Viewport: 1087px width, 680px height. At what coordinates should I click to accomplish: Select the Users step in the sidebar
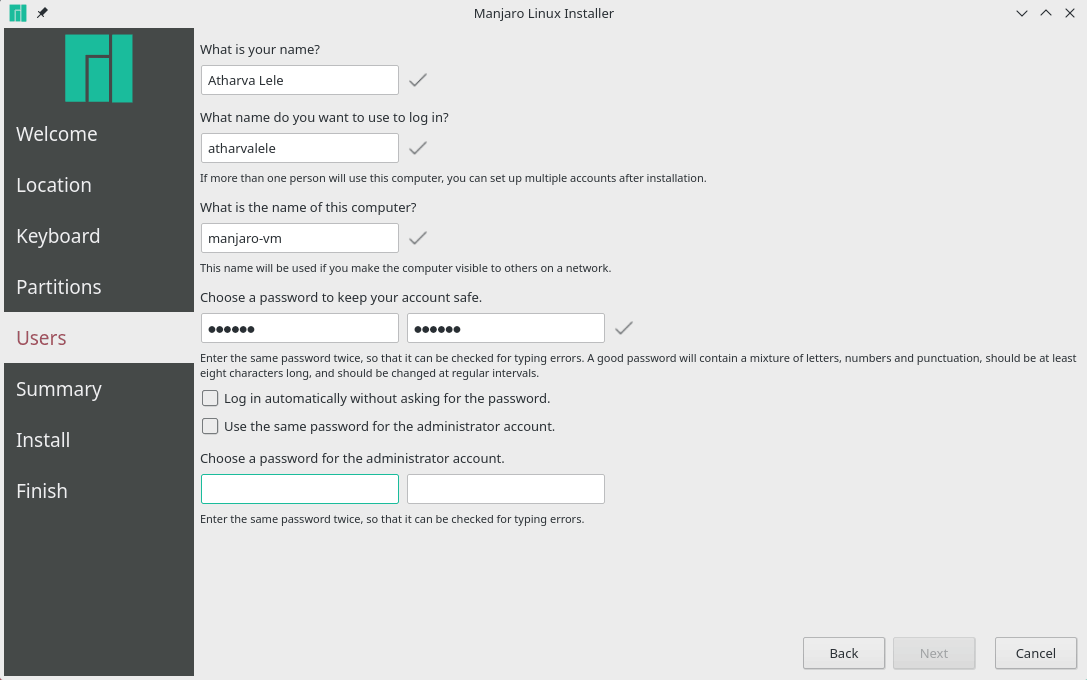click(x=41, y=337)
